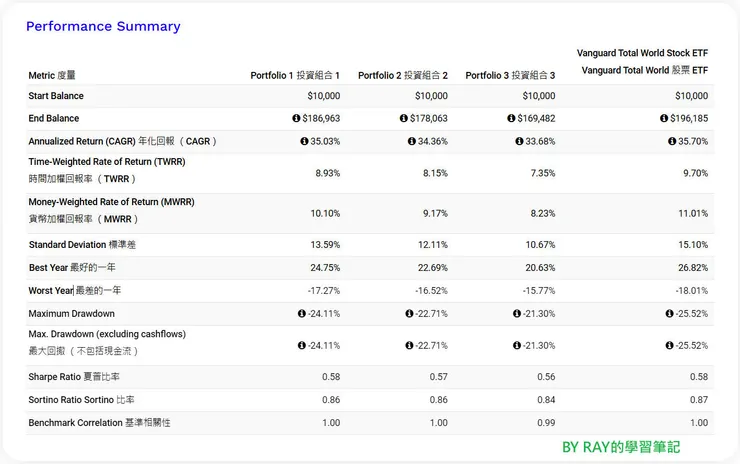740x464 pixels.
Task: Click info icon next to 34.36% CAGR
Action: [x=411, y=141]
